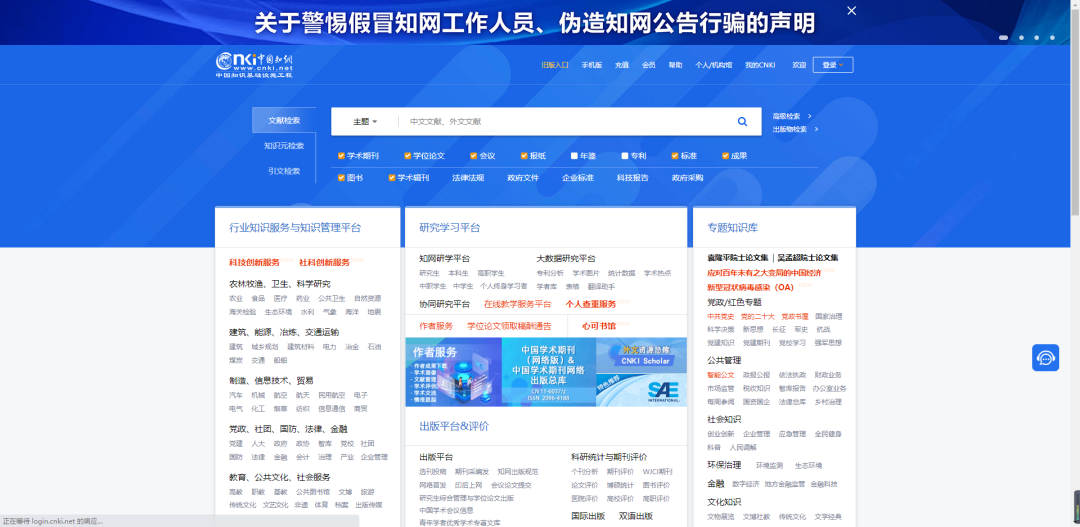Toggle the 学术辑刊 checkbox
This screenshot has width=1080, height=527.
[392, 178]
